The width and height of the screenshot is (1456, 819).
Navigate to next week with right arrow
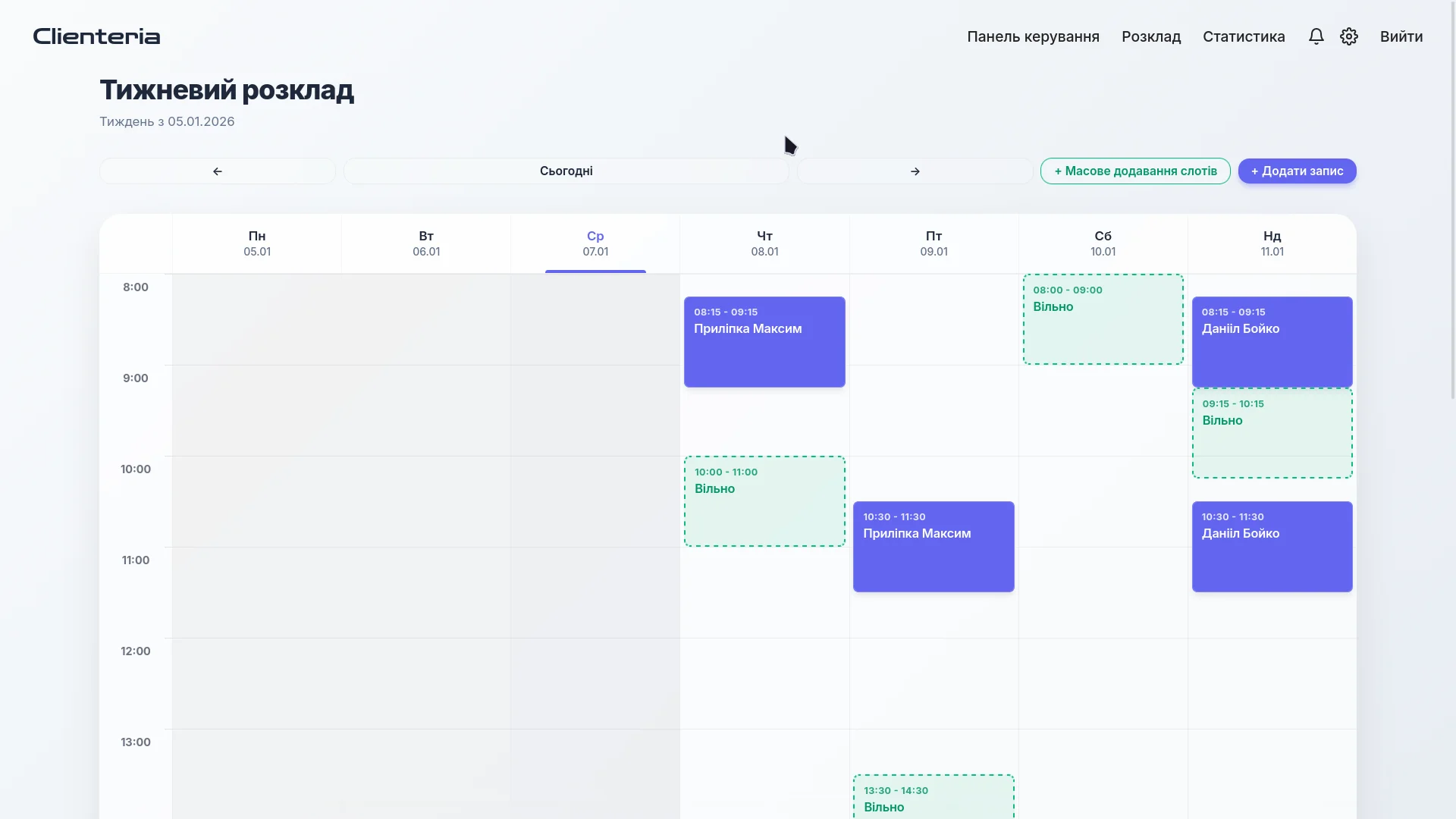point(915,171)
